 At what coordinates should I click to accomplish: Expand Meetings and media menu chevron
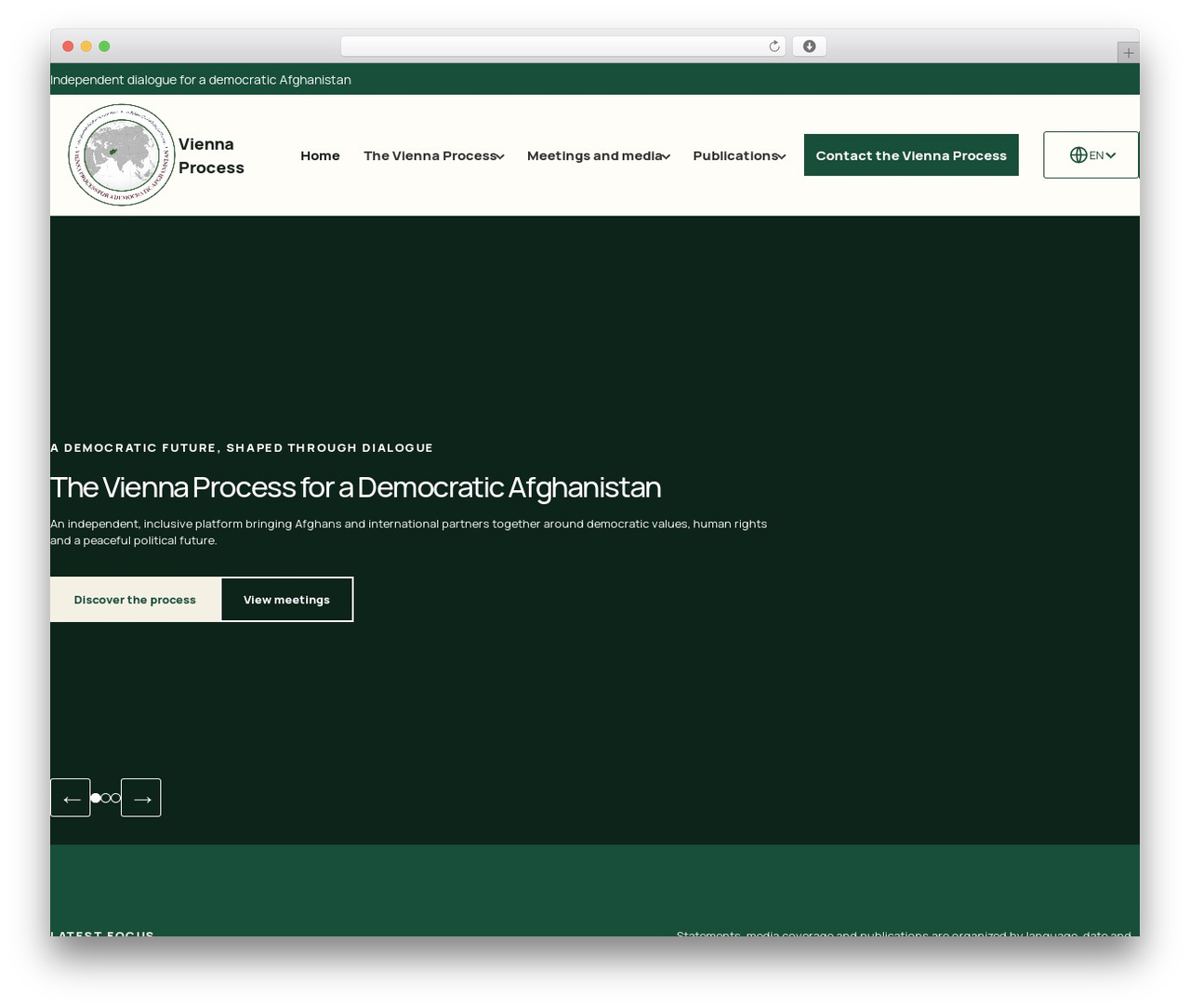point(667,156)
